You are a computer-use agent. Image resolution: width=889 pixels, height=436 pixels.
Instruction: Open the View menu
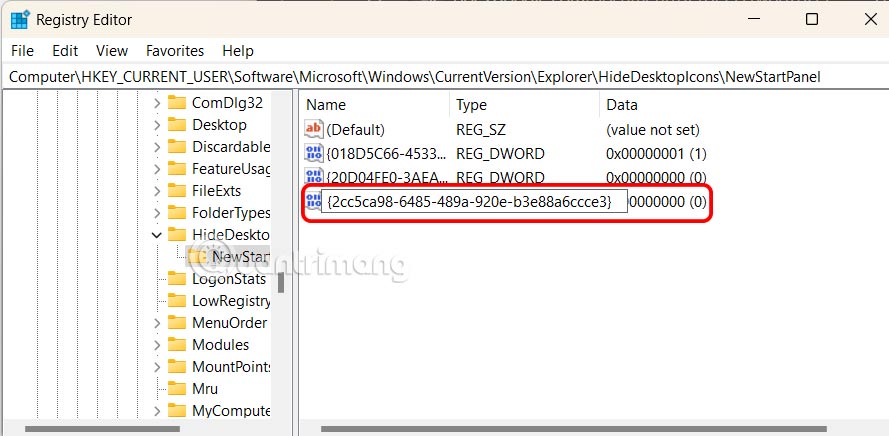coord(112,51)
